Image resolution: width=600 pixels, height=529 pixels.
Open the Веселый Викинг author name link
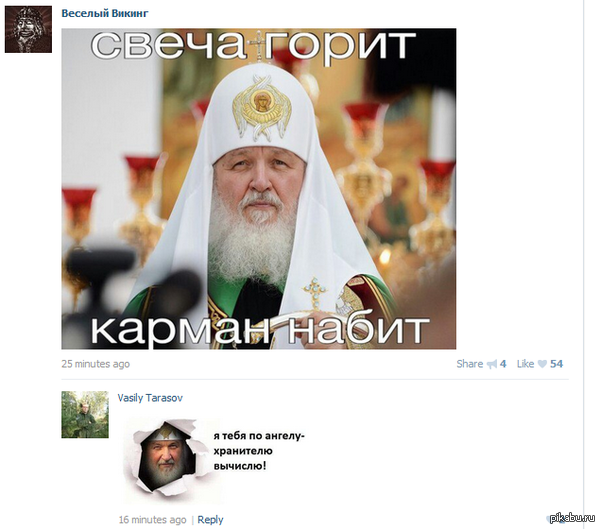104,13
